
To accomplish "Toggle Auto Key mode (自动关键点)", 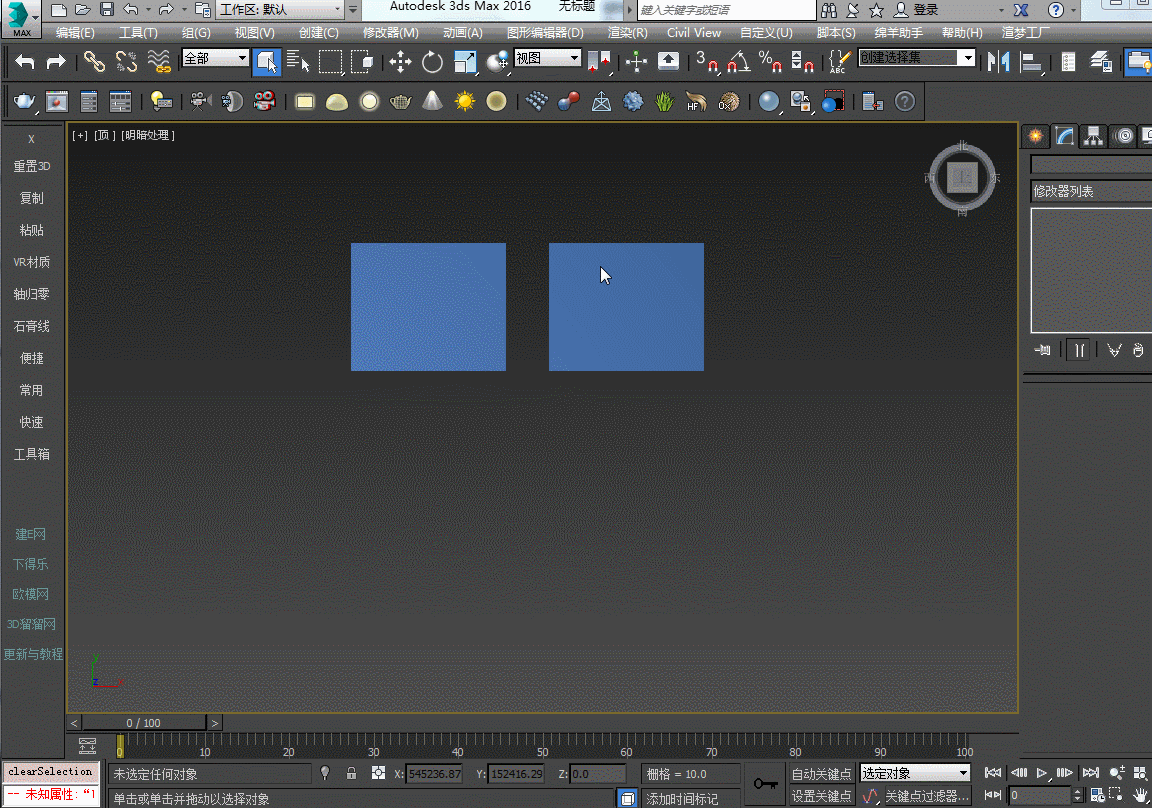I will [x=821, y=773].
